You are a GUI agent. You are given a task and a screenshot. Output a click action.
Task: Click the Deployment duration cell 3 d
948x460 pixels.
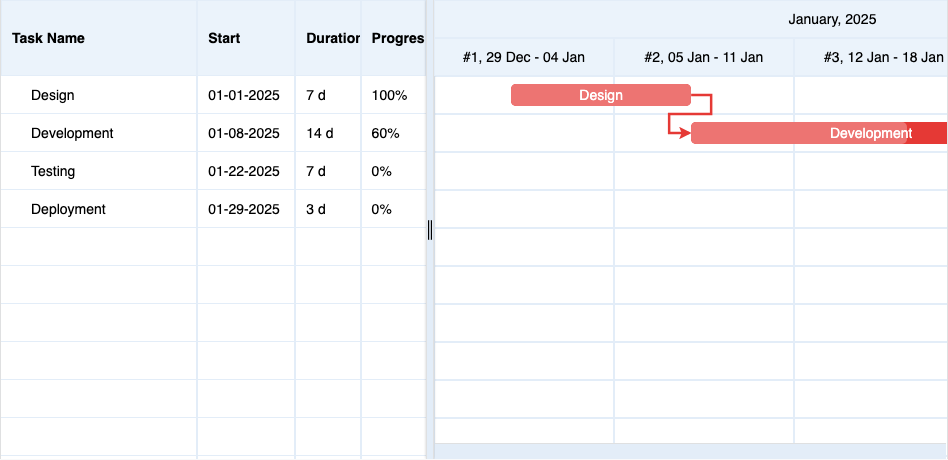(x=316, y=209)
